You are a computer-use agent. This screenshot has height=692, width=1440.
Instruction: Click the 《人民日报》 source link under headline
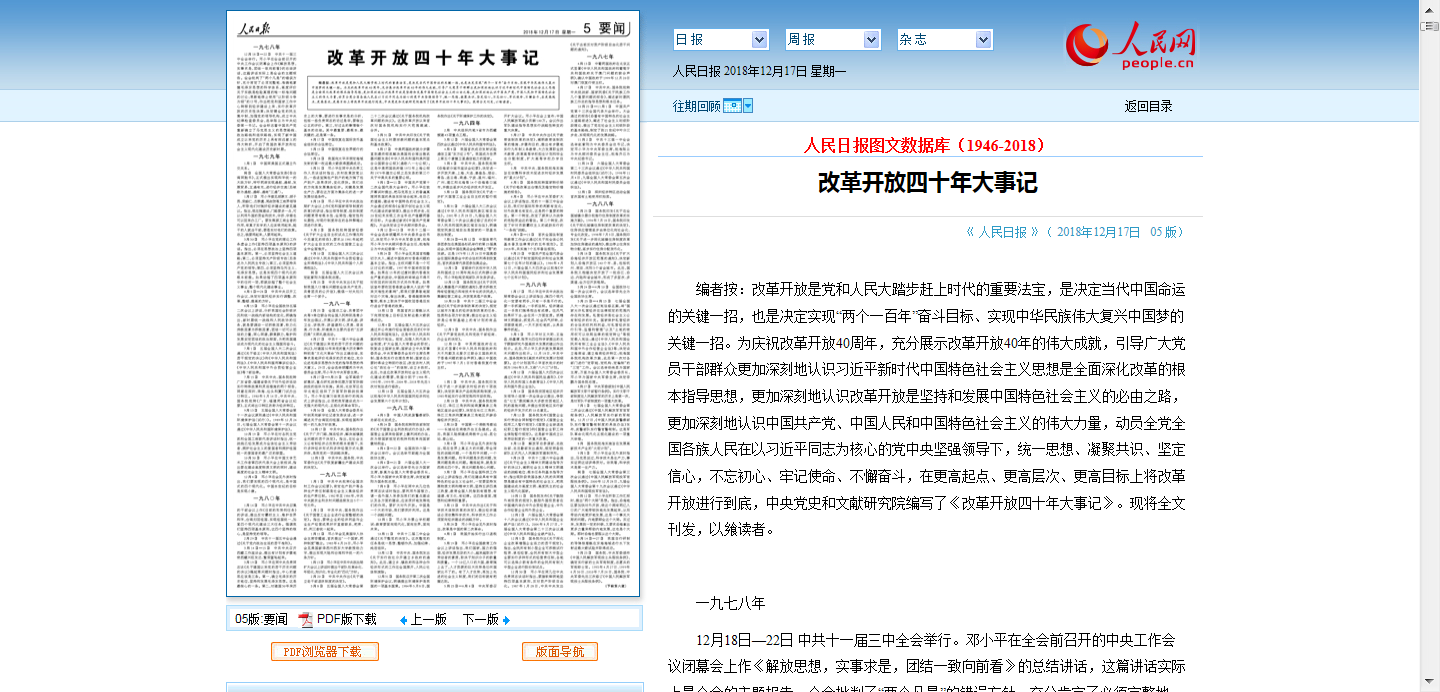pyautogui.click(x=1002, y=232)
